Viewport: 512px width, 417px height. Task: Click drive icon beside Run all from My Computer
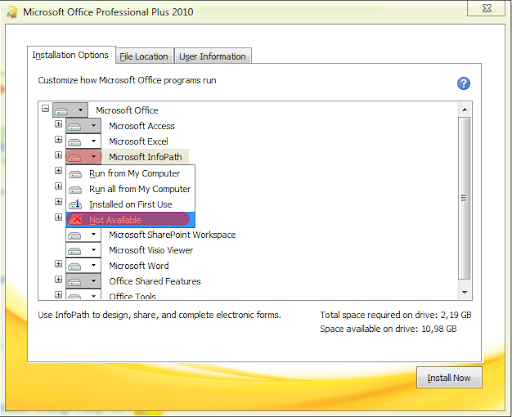point(75,189)
